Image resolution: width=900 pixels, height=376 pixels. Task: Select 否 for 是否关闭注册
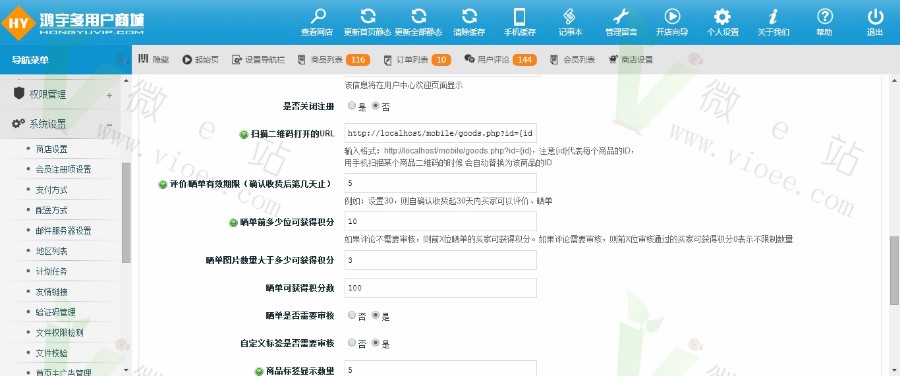(376, 106)
